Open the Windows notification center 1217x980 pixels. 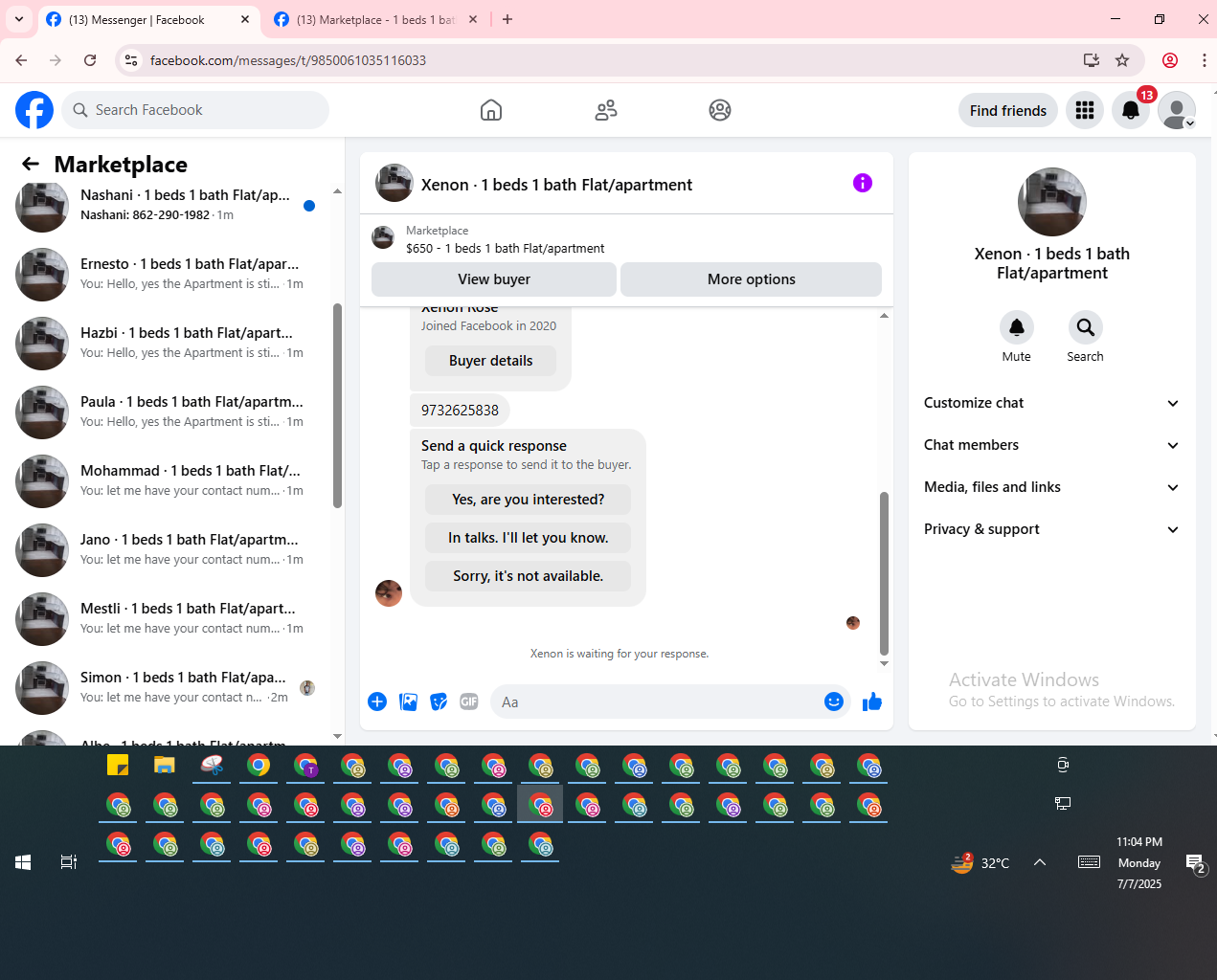[x=1196, y=864]
